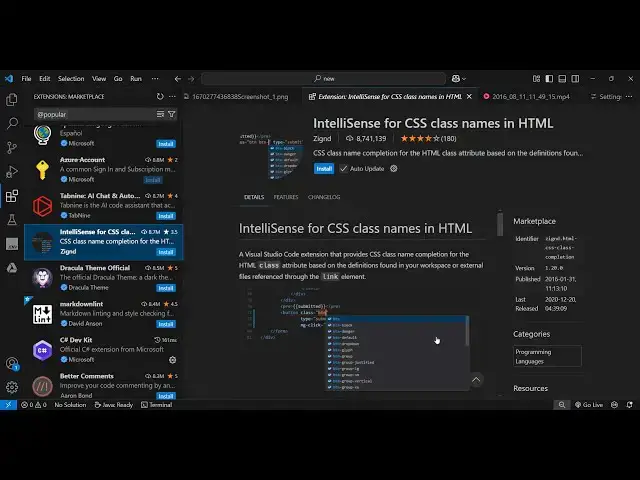
Task: Open Programming Languages category
Action: (547, 356)
